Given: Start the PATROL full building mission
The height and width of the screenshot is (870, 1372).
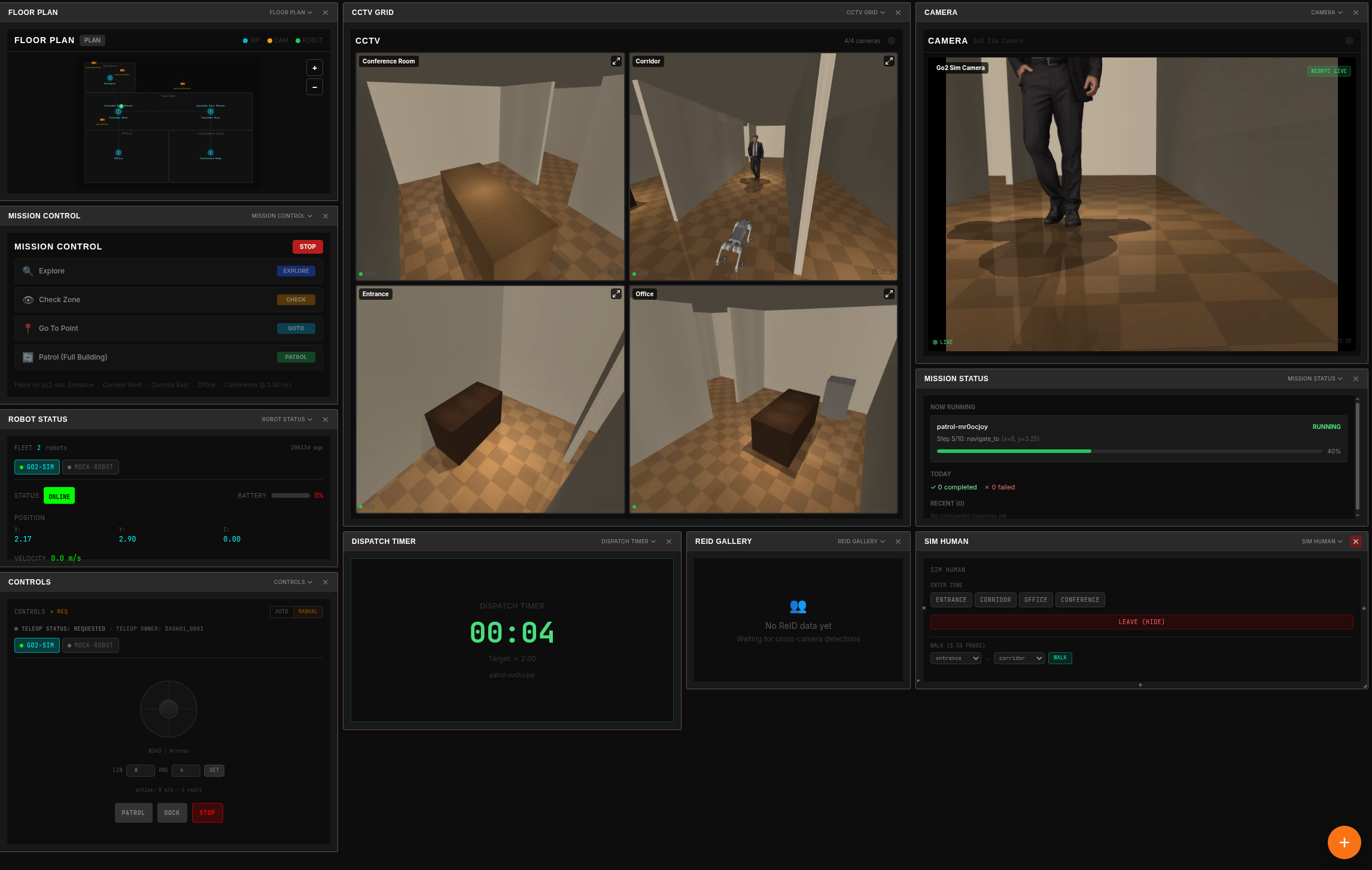Looking at the screenshot, I should point(296,357).
